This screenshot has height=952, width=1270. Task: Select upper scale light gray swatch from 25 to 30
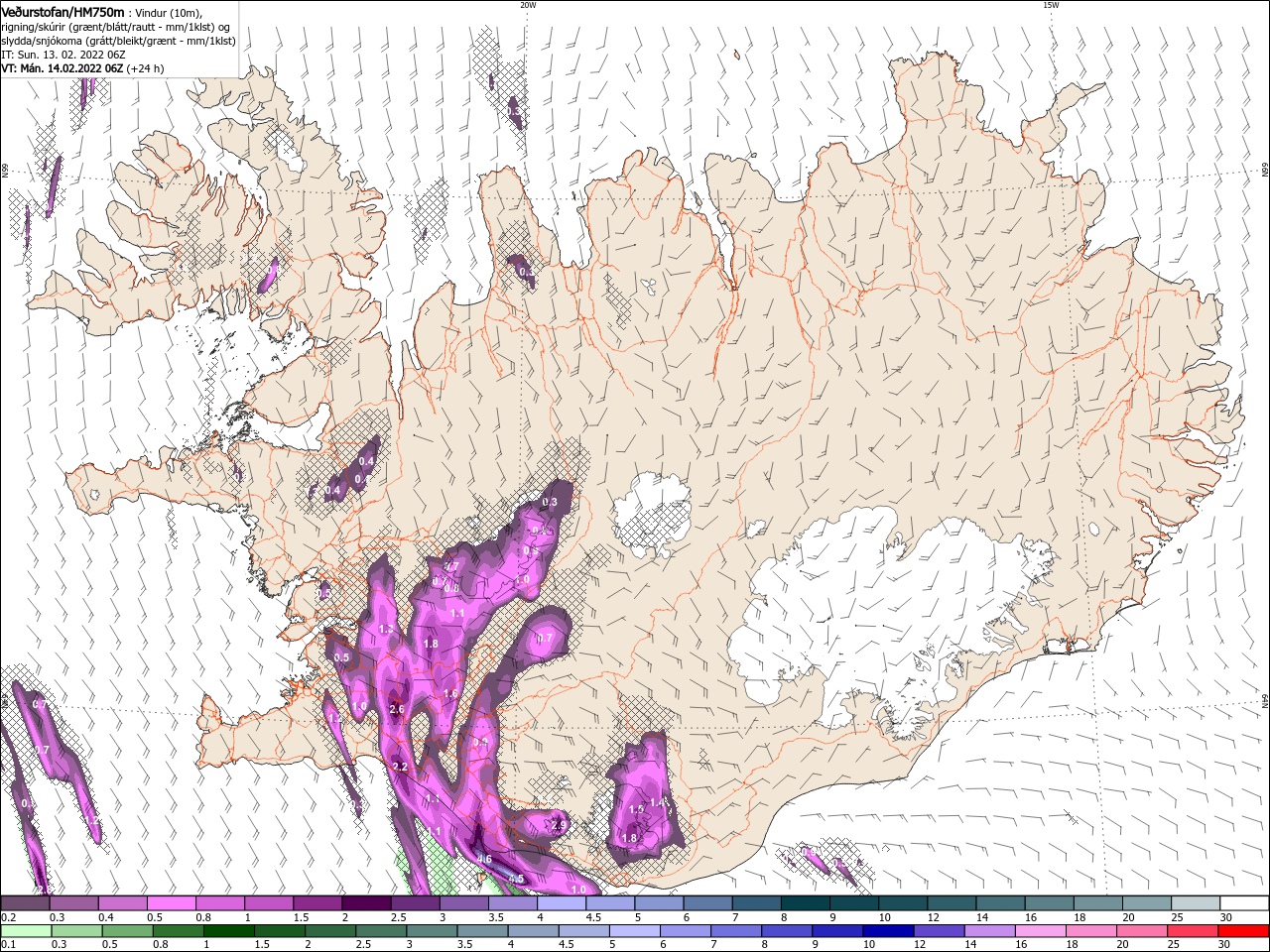point(1195,903)
